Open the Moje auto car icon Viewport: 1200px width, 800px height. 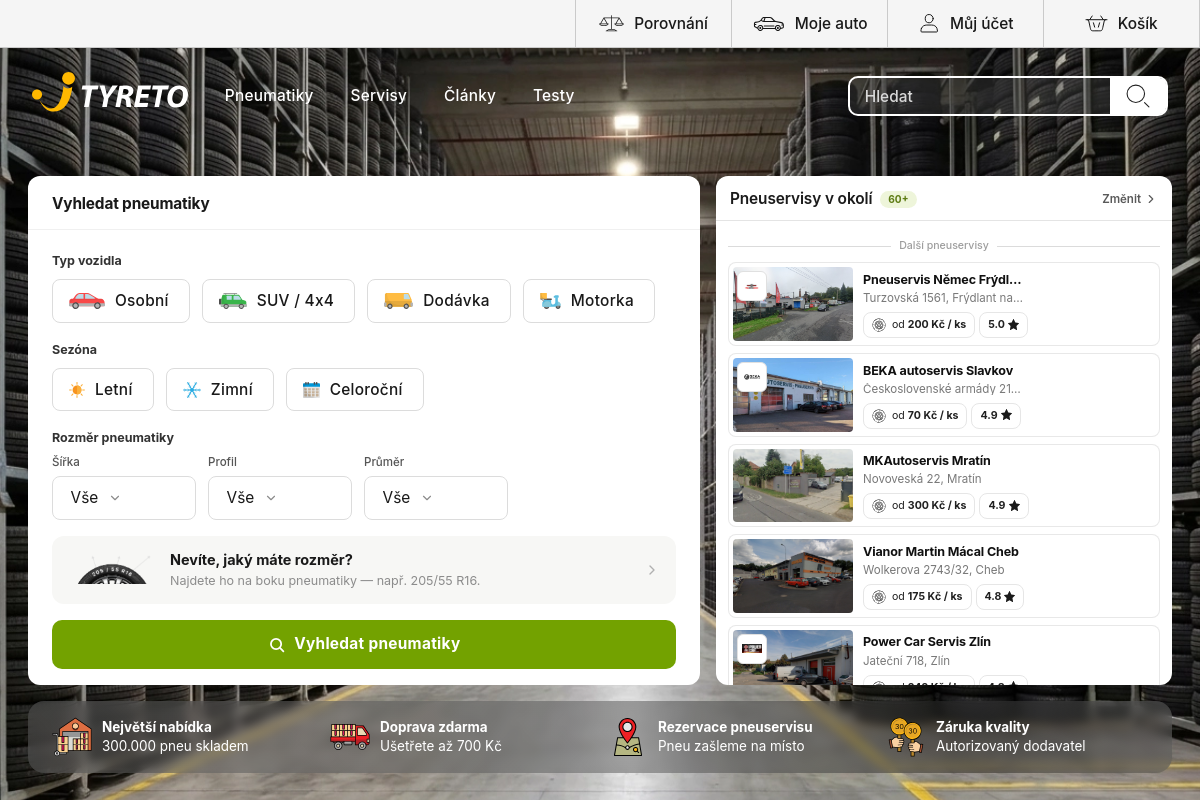(x=769, y=23)
